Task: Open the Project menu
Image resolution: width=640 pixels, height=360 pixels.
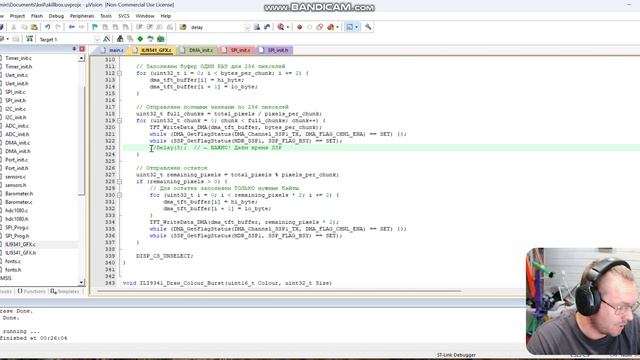Action: (17, 16)
